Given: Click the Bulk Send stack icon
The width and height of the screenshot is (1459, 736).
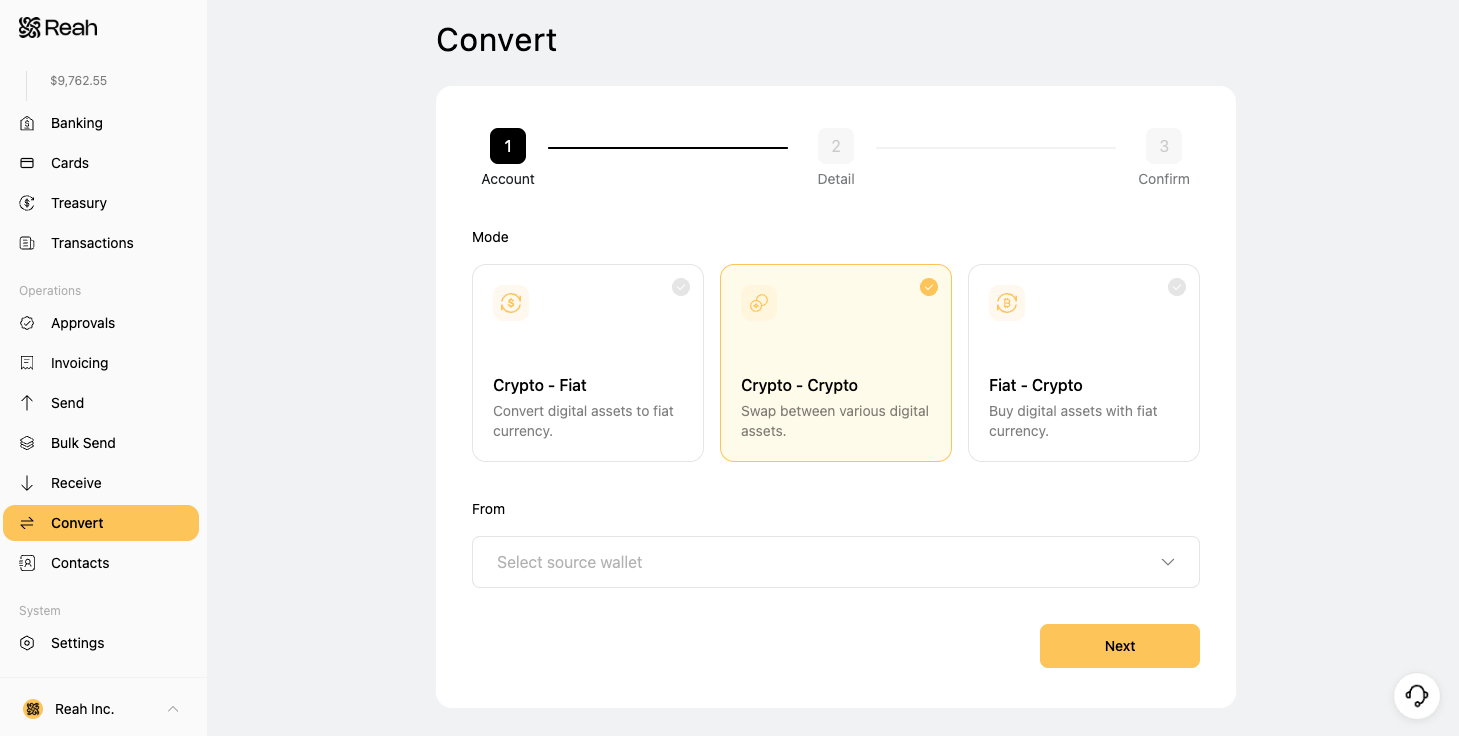Looking at the screenshot, I should 28,443.
